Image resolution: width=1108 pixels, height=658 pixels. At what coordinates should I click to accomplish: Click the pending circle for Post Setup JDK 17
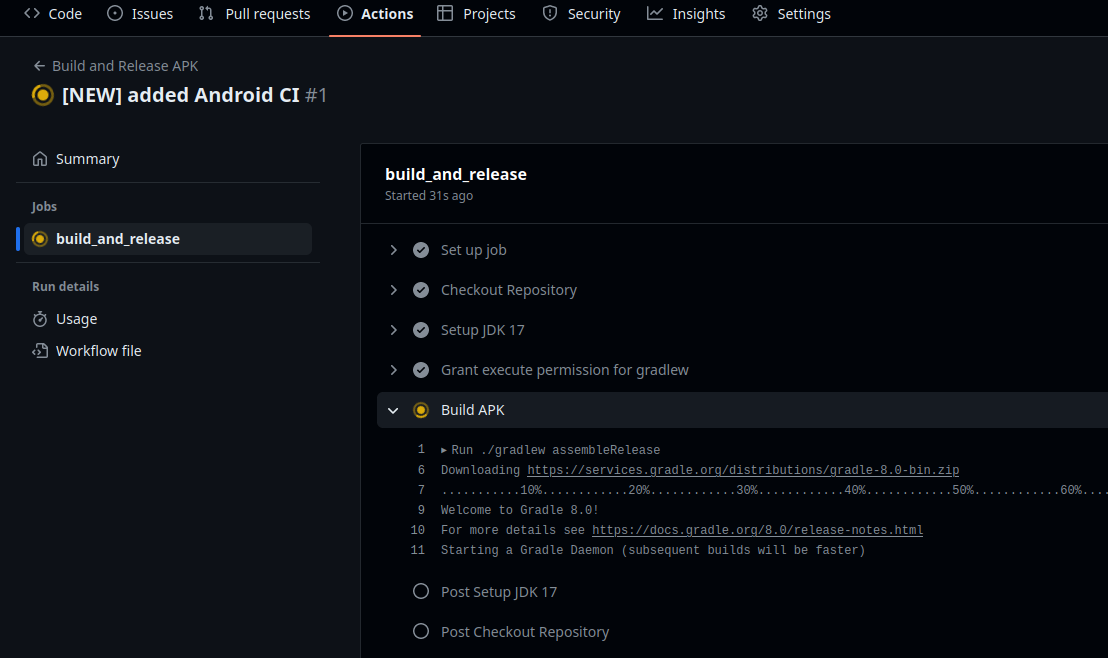click(x=421, y=592)
